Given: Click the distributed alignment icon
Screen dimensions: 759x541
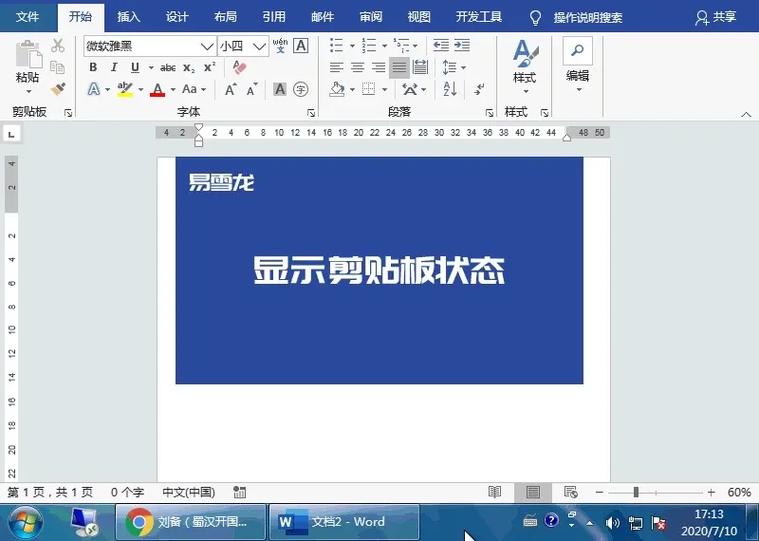Looking at the screenshot, I should coord(420,67).
